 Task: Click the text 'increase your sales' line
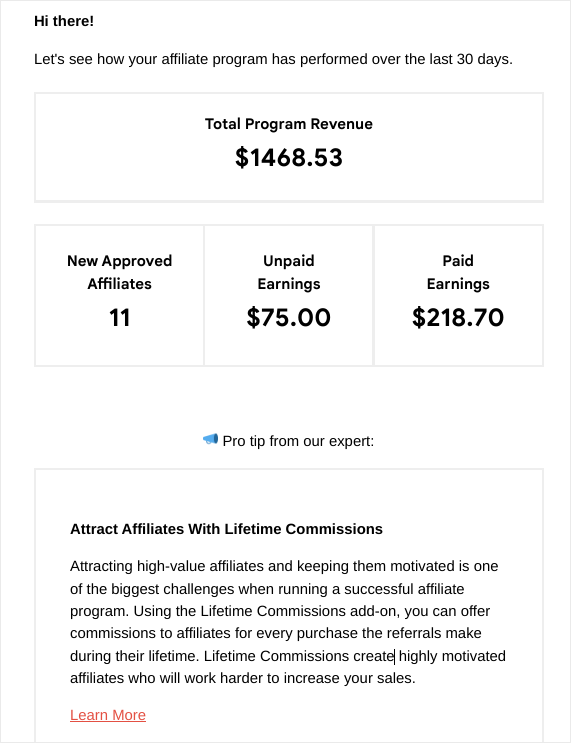pyautogui.click(x=349, y=678)
